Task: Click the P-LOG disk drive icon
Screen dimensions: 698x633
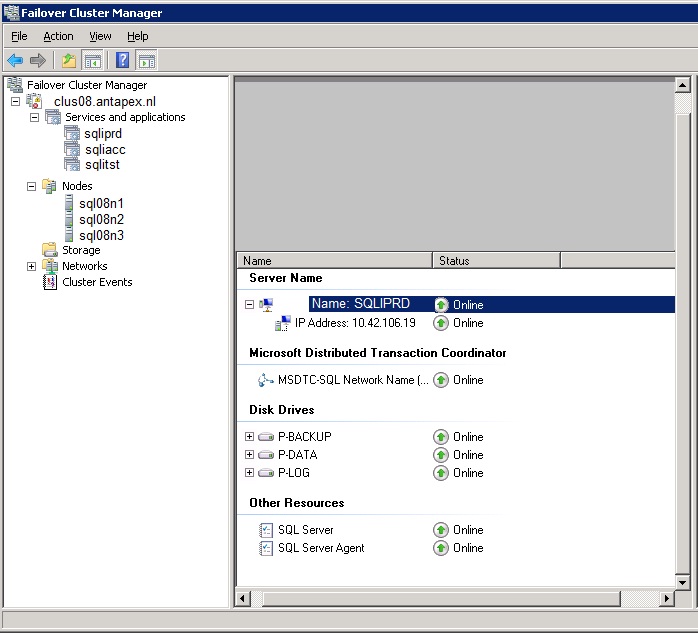Action: point(266,473)
